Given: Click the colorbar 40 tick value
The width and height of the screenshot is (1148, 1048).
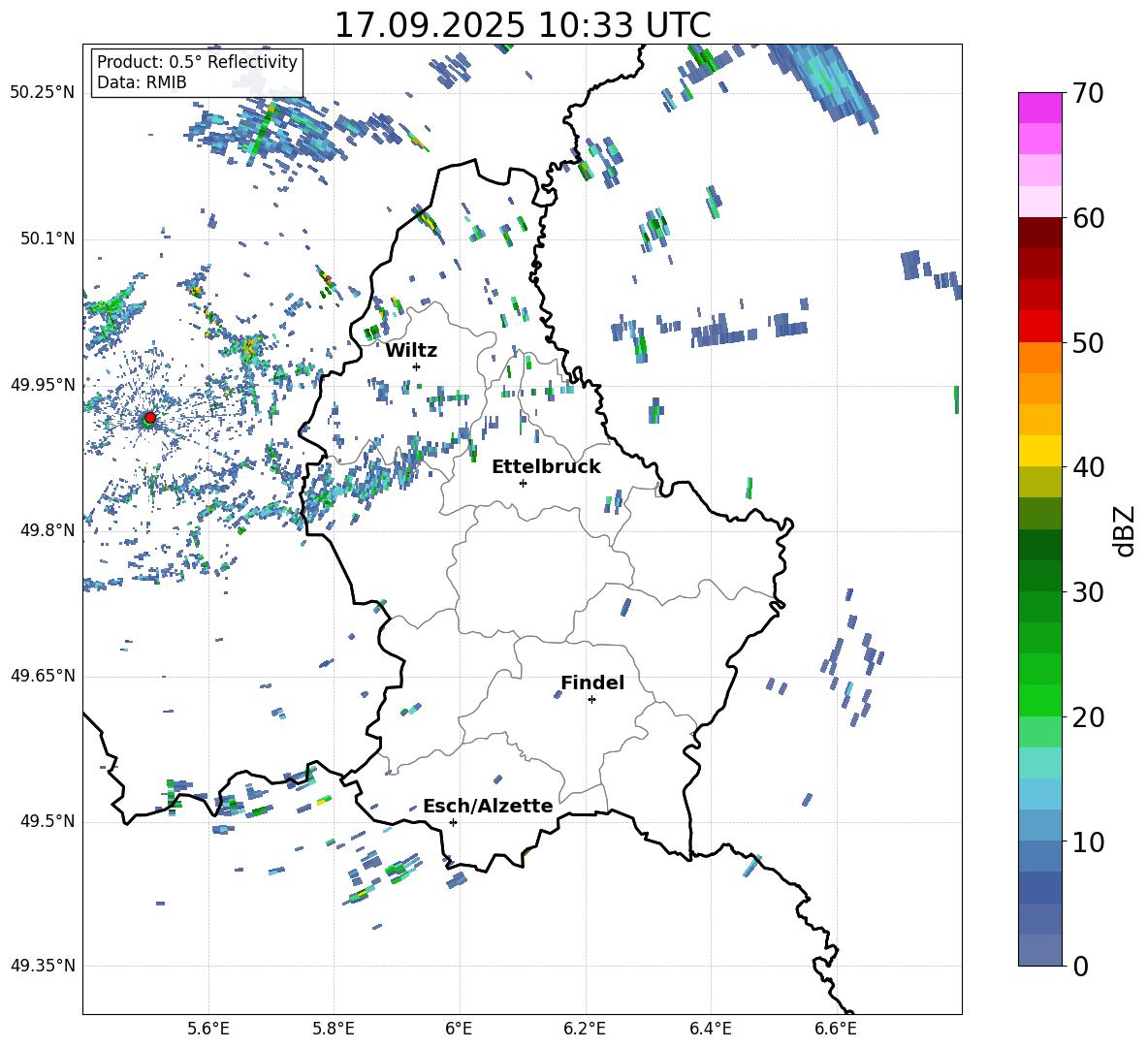Looking at the screenshot, I should coord(1089,467).
